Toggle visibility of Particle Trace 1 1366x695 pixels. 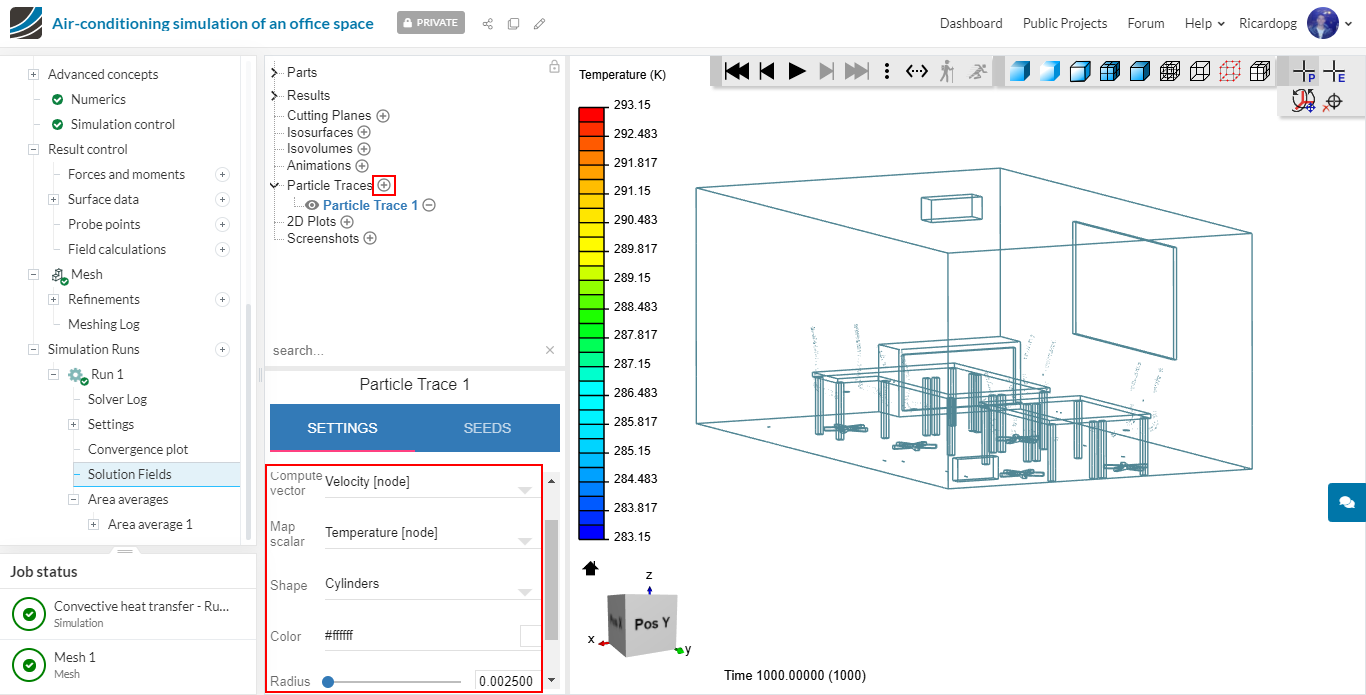[x=311, y=205]
